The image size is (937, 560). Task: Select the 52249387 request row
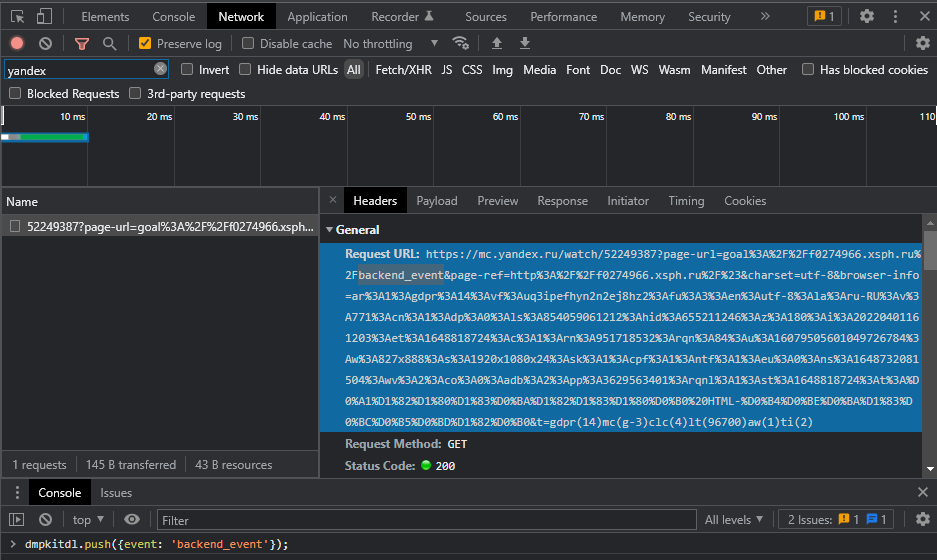click(160, 227)
